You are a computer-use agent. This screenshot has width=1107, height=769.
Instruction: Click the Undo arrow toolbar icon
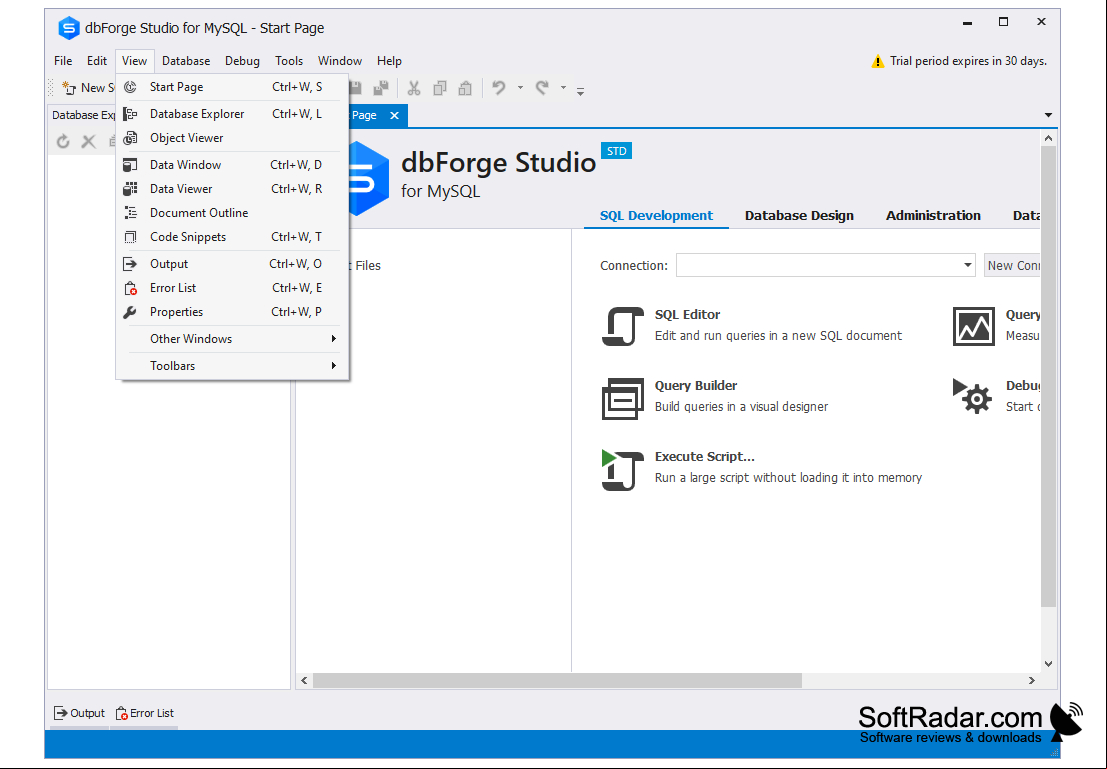(498, 88)
